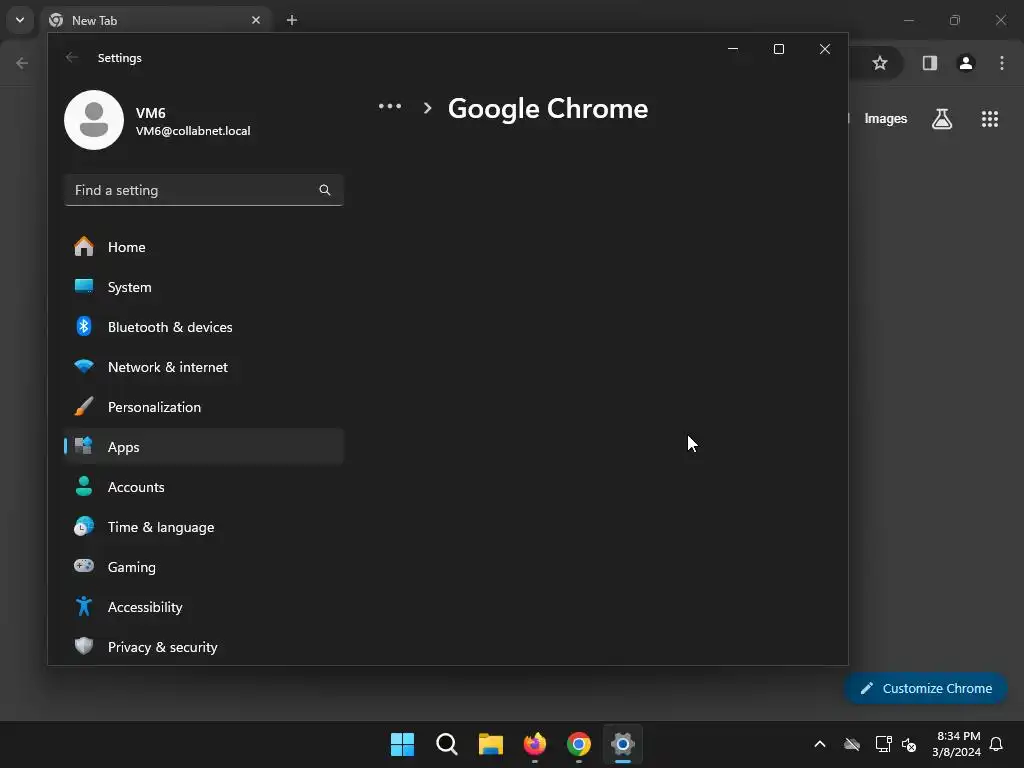The image size is (1024, 768).
Task: Go to Network & internet settings
Action: coord(204,367)
